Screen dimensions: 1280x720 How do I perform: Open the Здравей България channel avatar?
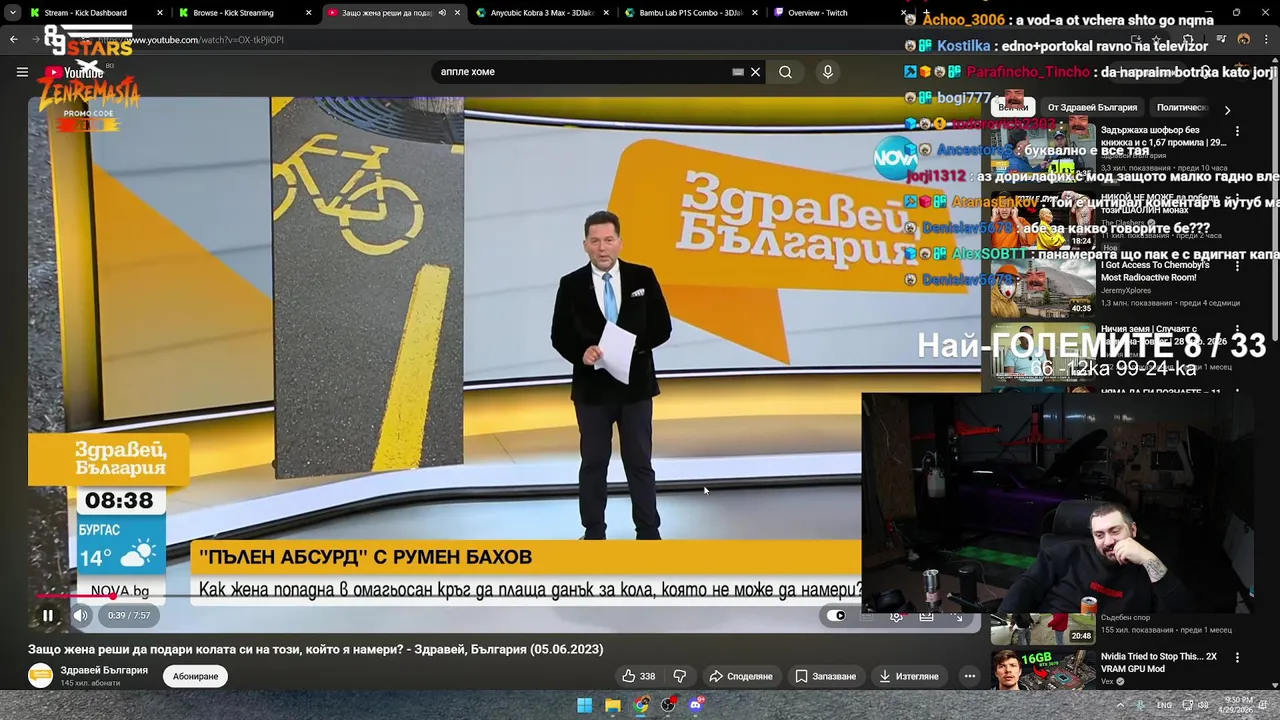tap(40, 676)
